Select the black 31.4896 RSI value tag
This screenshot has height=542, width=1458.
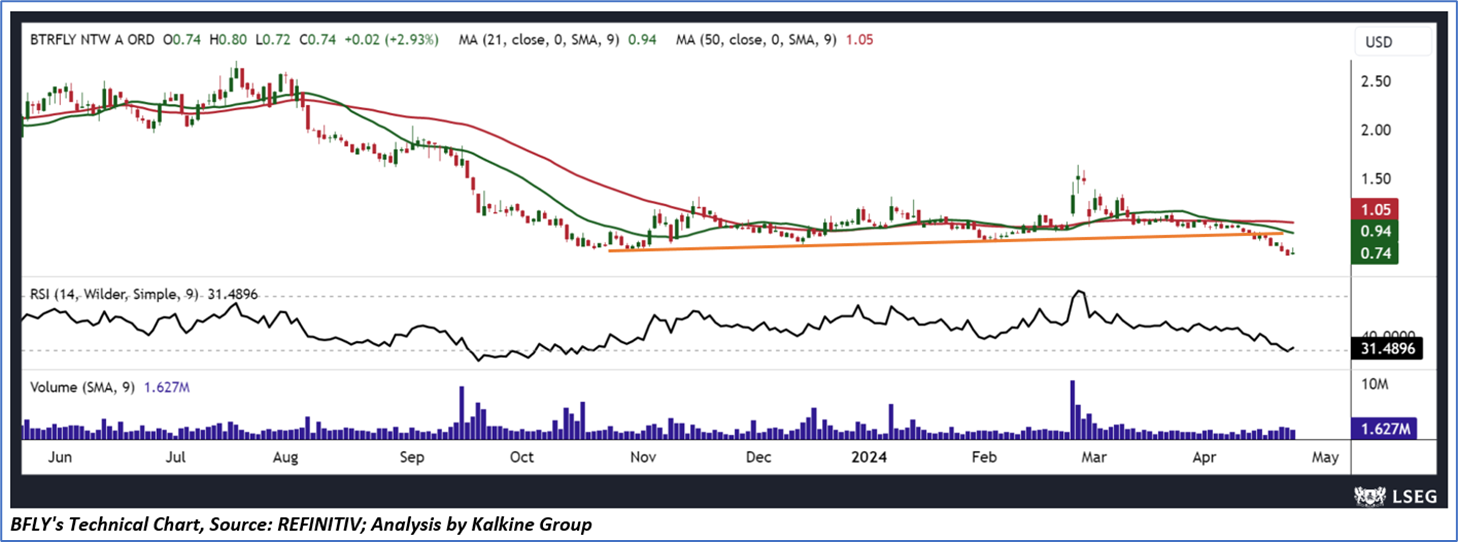pos(1386,349)
